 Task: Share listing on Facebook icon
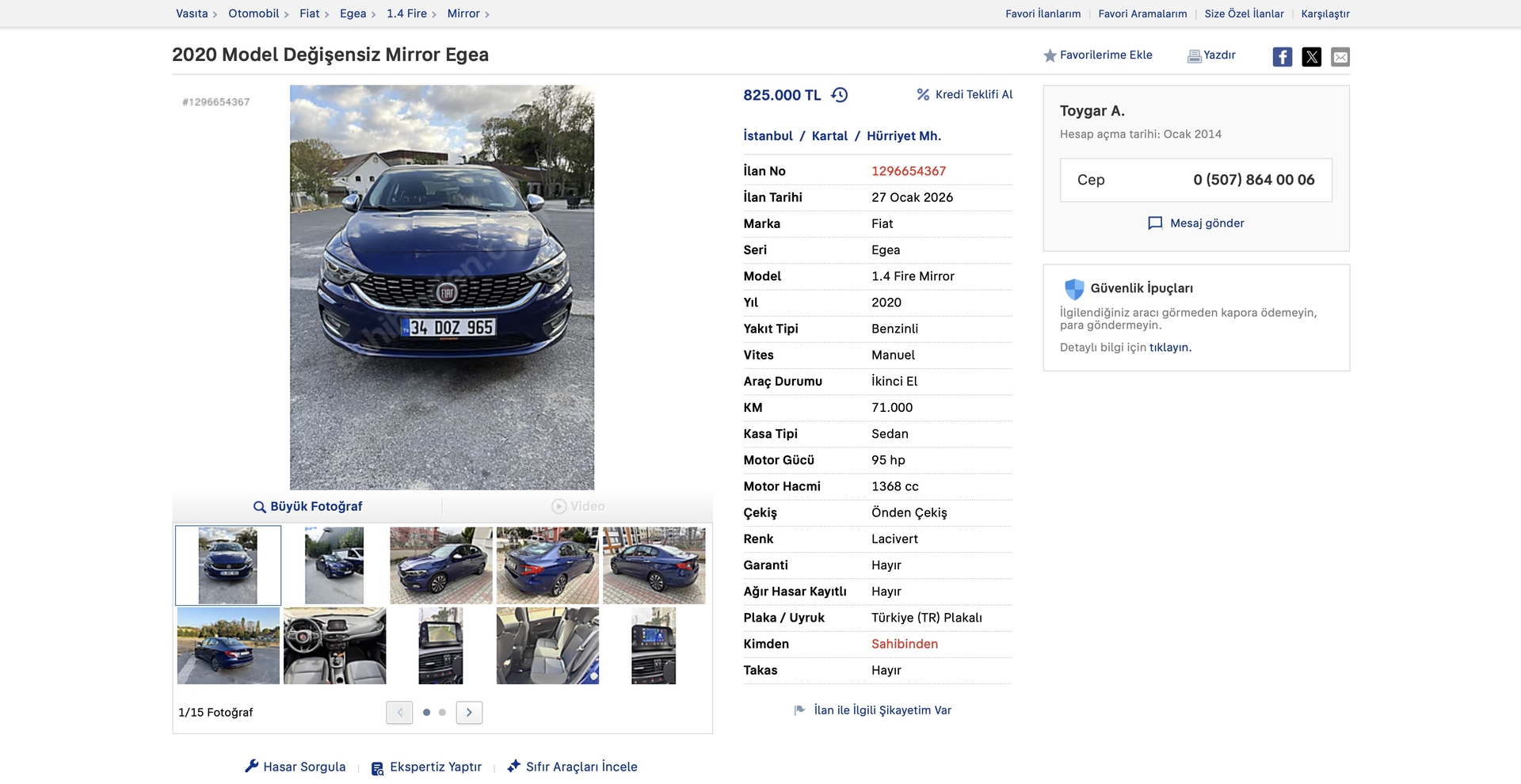[1282, 57]
